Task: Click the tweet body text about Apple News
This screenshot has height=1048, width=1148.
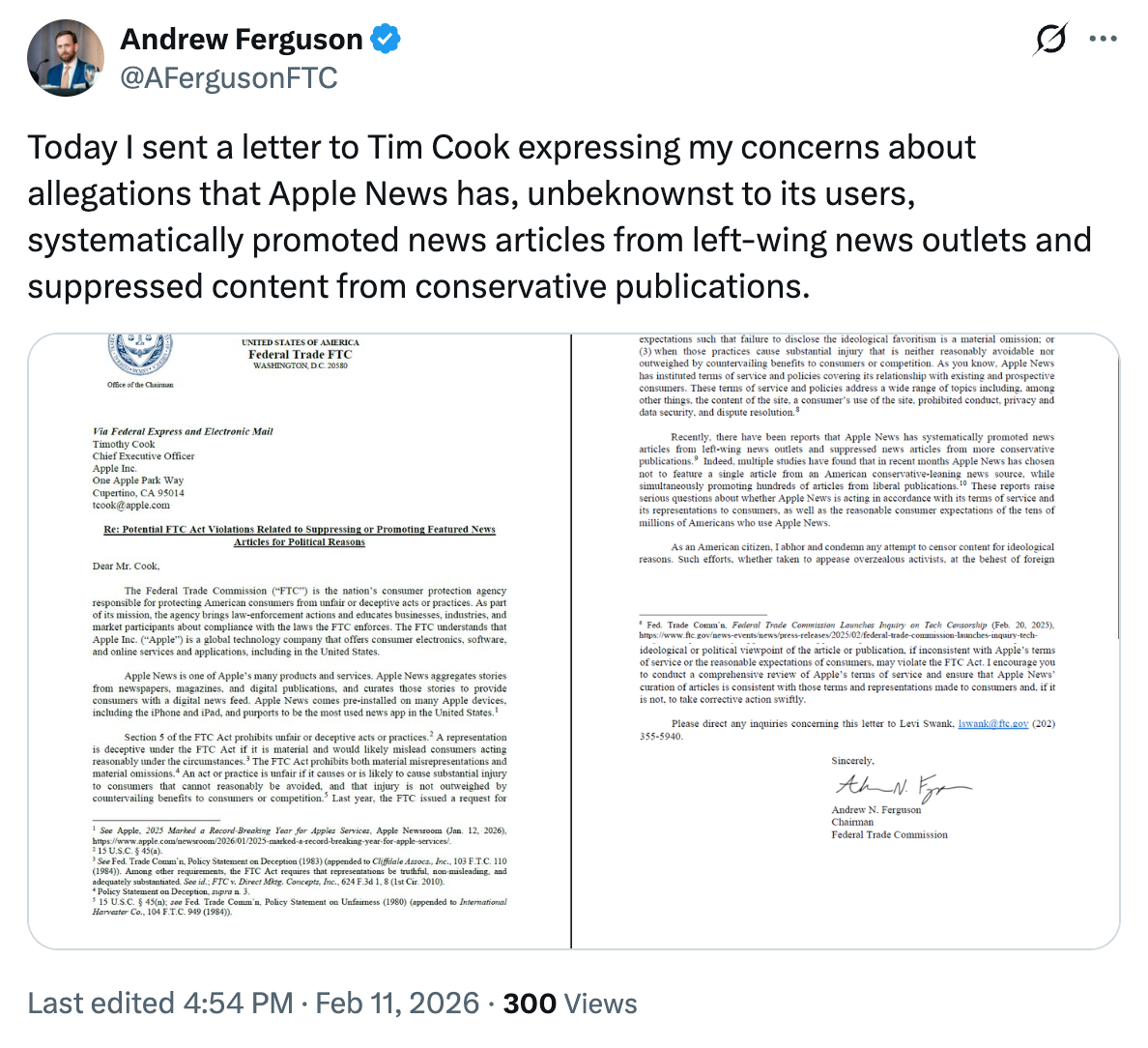Action: pyautogui.click(x=559, y=217)
